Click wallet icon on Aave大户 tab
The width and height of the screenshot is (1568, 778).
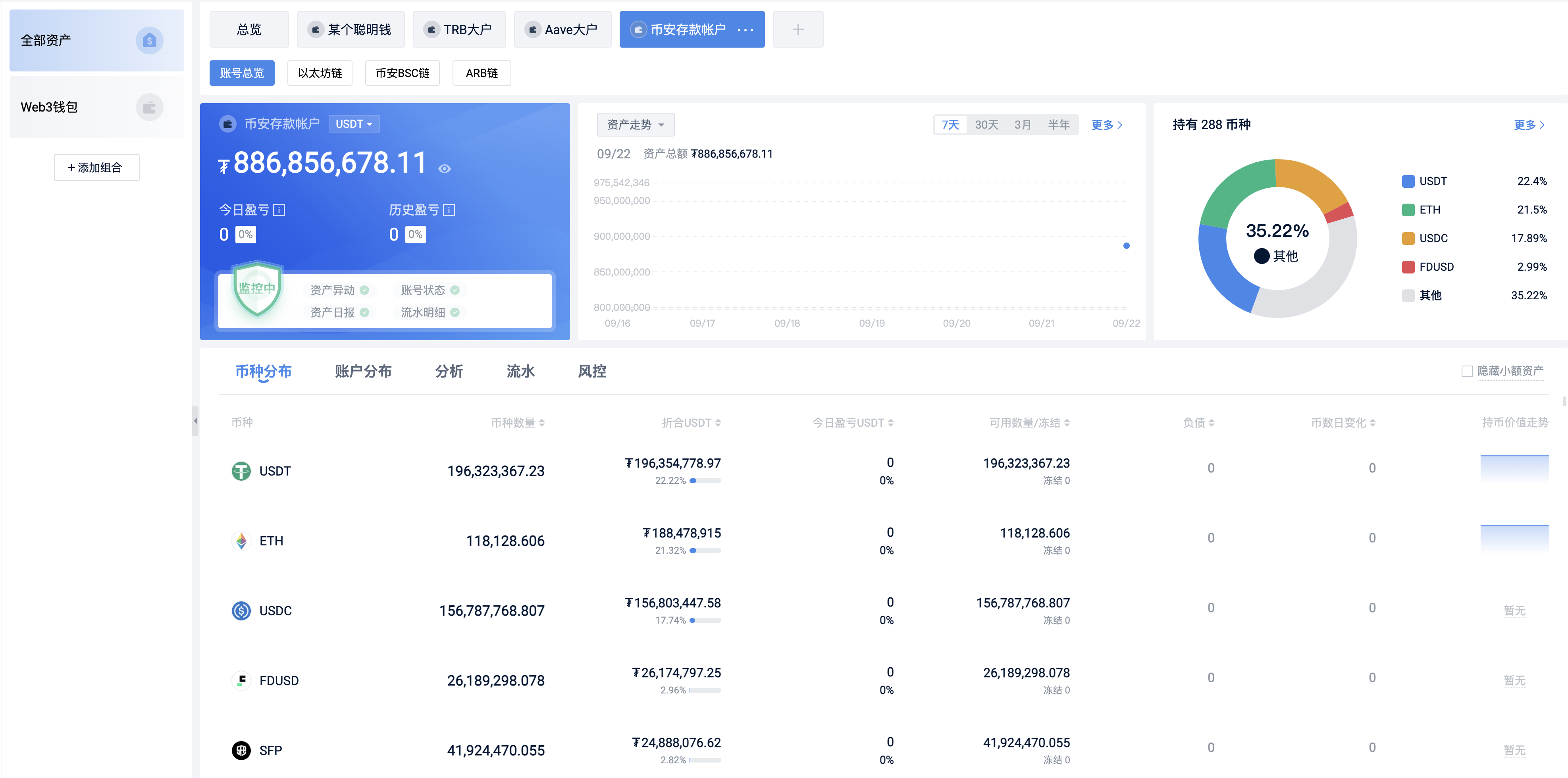pos(533,29)
